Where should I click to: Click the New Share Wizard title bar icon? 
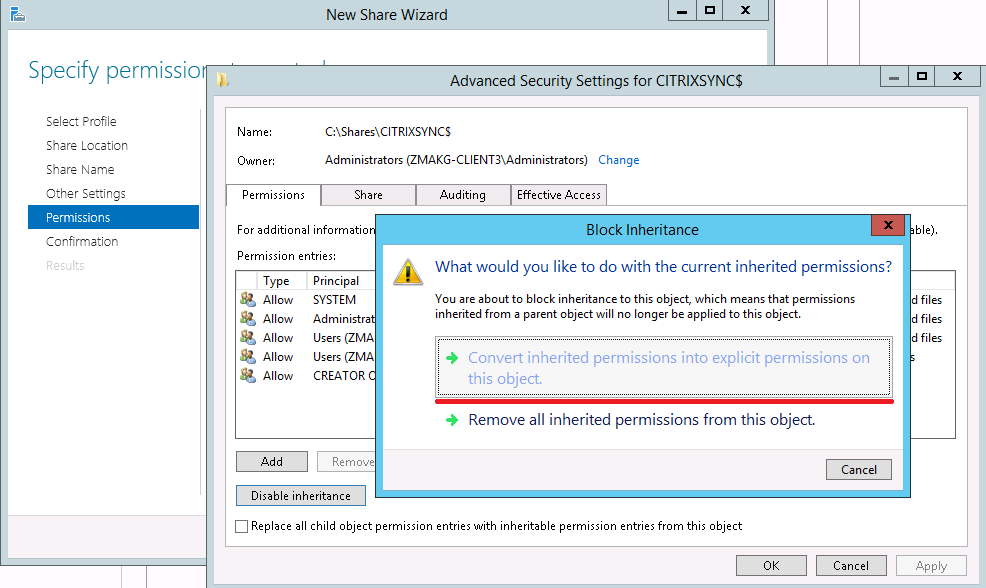coord(14,13)
